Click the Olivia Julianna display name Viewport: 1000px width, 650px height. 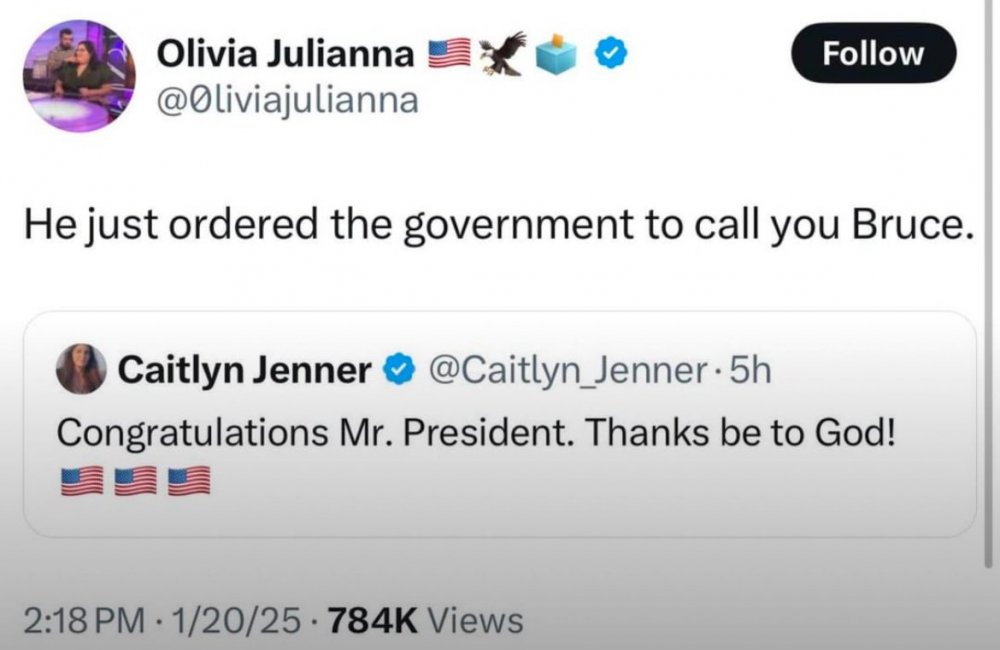pos(285,54)
